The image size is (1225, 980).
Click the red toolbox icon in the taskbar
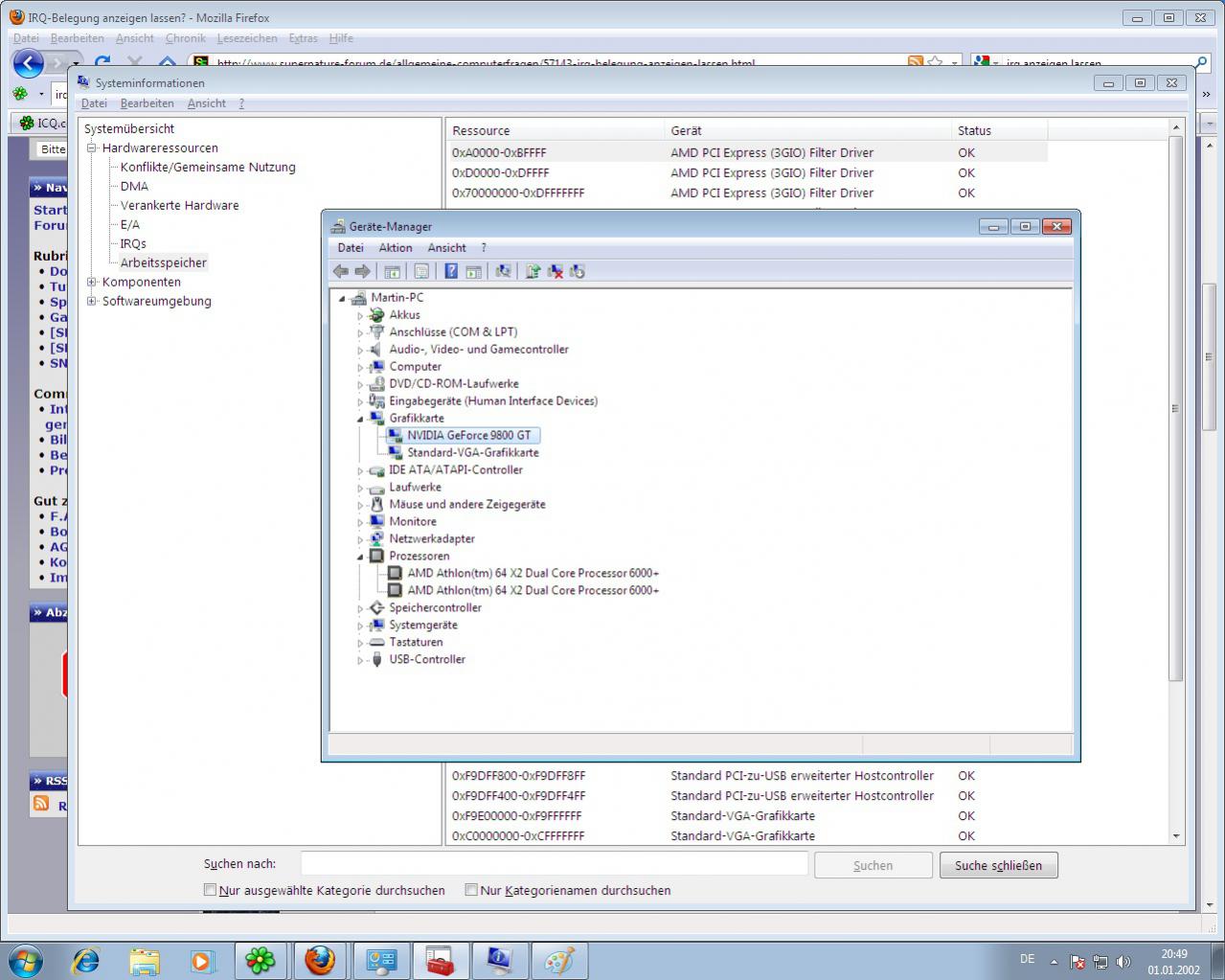tap(441, 960)
